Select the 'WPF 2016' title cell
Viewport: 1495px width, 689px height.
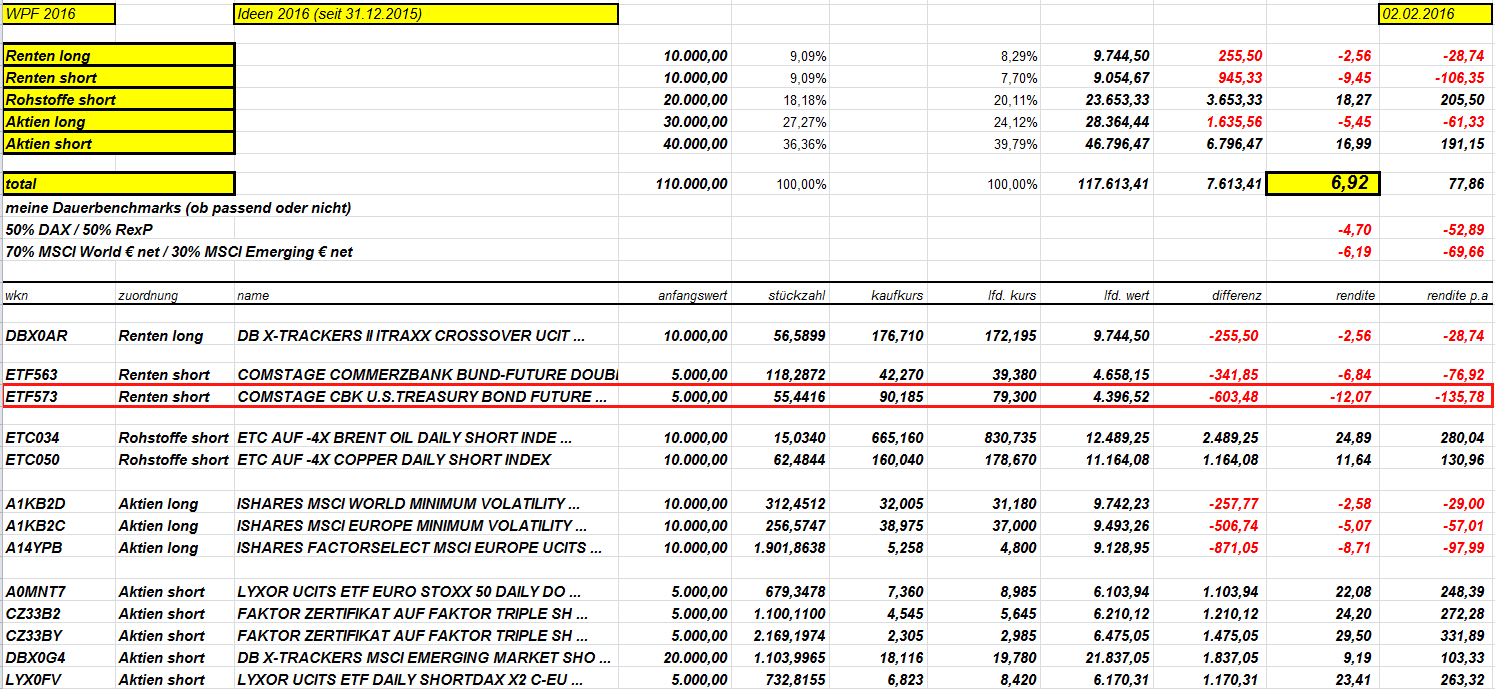[x=58, y=14]
